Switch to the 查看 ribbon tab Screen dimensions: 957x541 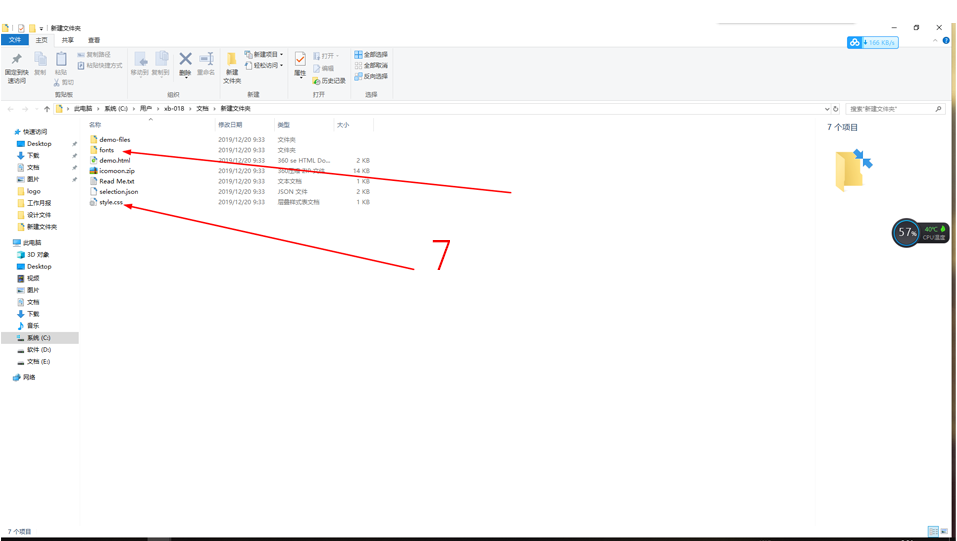click(x=94, y=40)
